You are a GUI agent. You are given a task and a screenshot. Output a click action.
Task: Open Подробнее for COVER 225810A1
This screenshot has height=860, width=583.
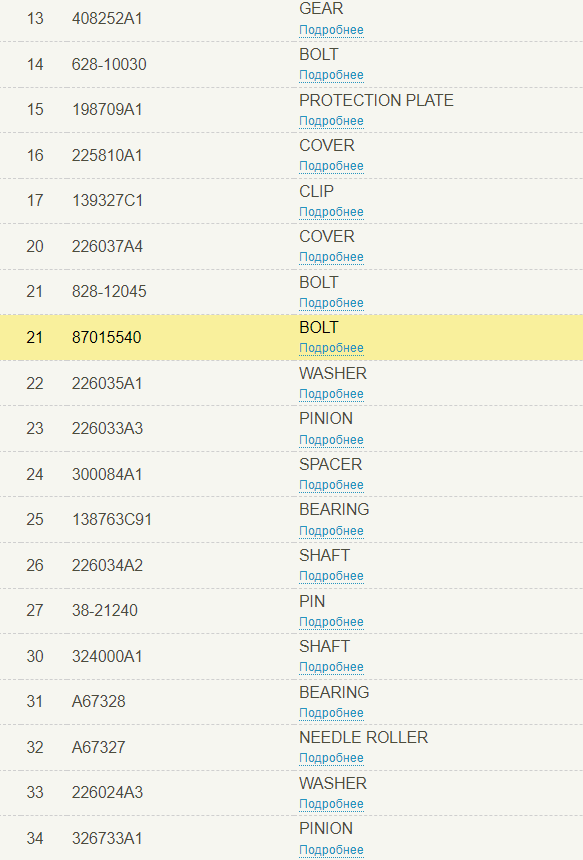[x=331, y=166]
